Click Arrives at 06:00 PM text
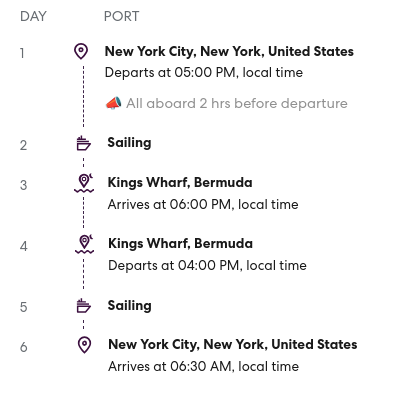394x409 pixels. 203,204
